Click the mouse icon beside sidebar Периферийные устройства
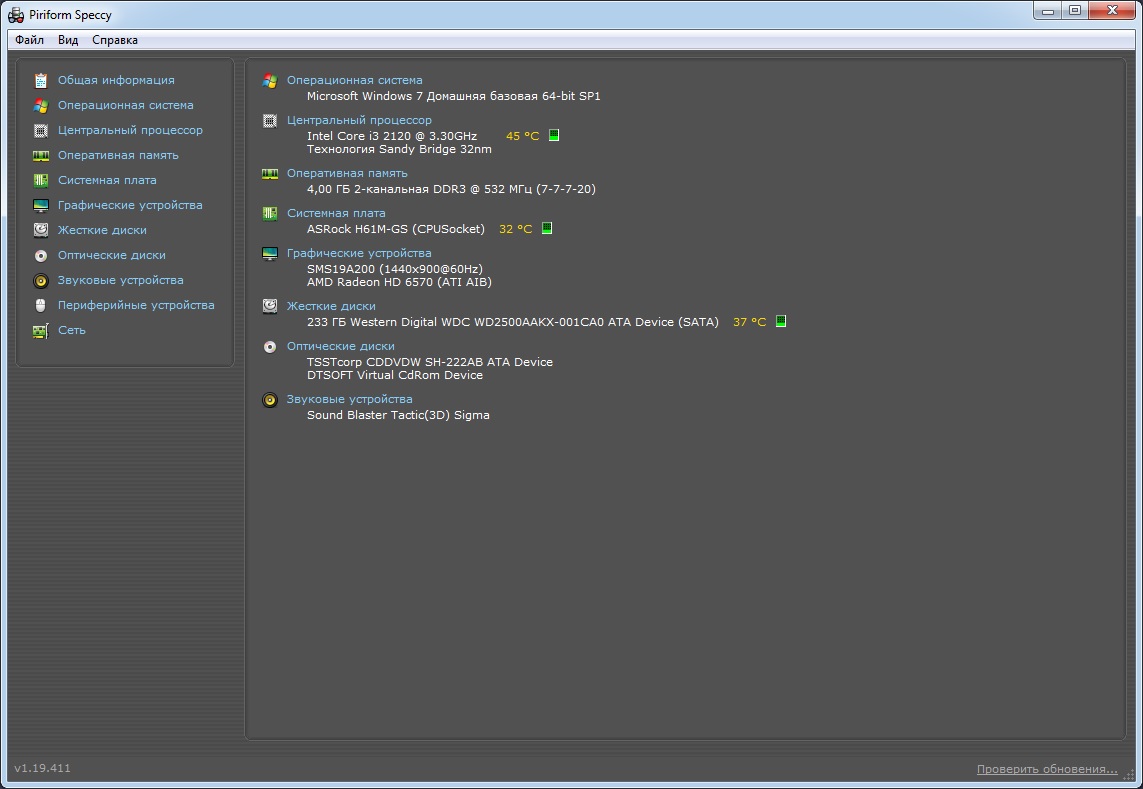 (41, 305)
